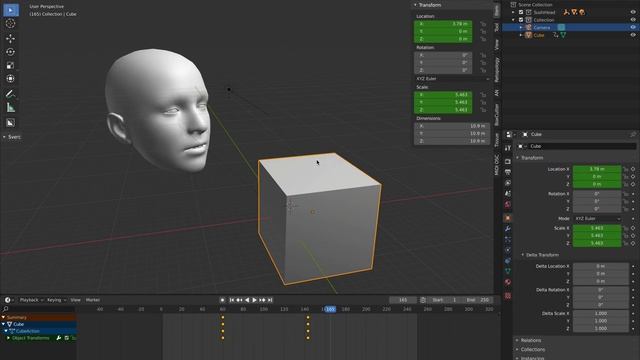Screen dimensions: 640x360
Task: Select the Select Box tool
Action: coord(11,10)
